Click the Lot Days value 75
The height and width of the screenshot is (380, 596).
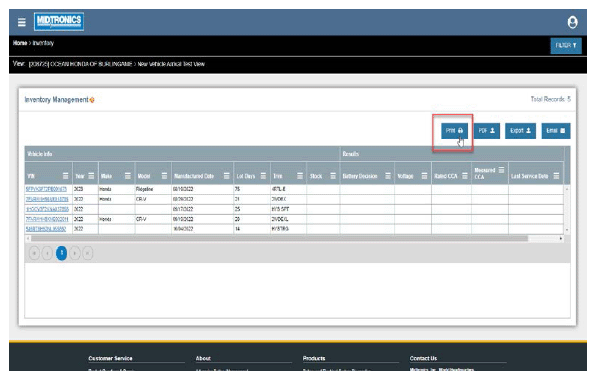[x=237, y=189]
